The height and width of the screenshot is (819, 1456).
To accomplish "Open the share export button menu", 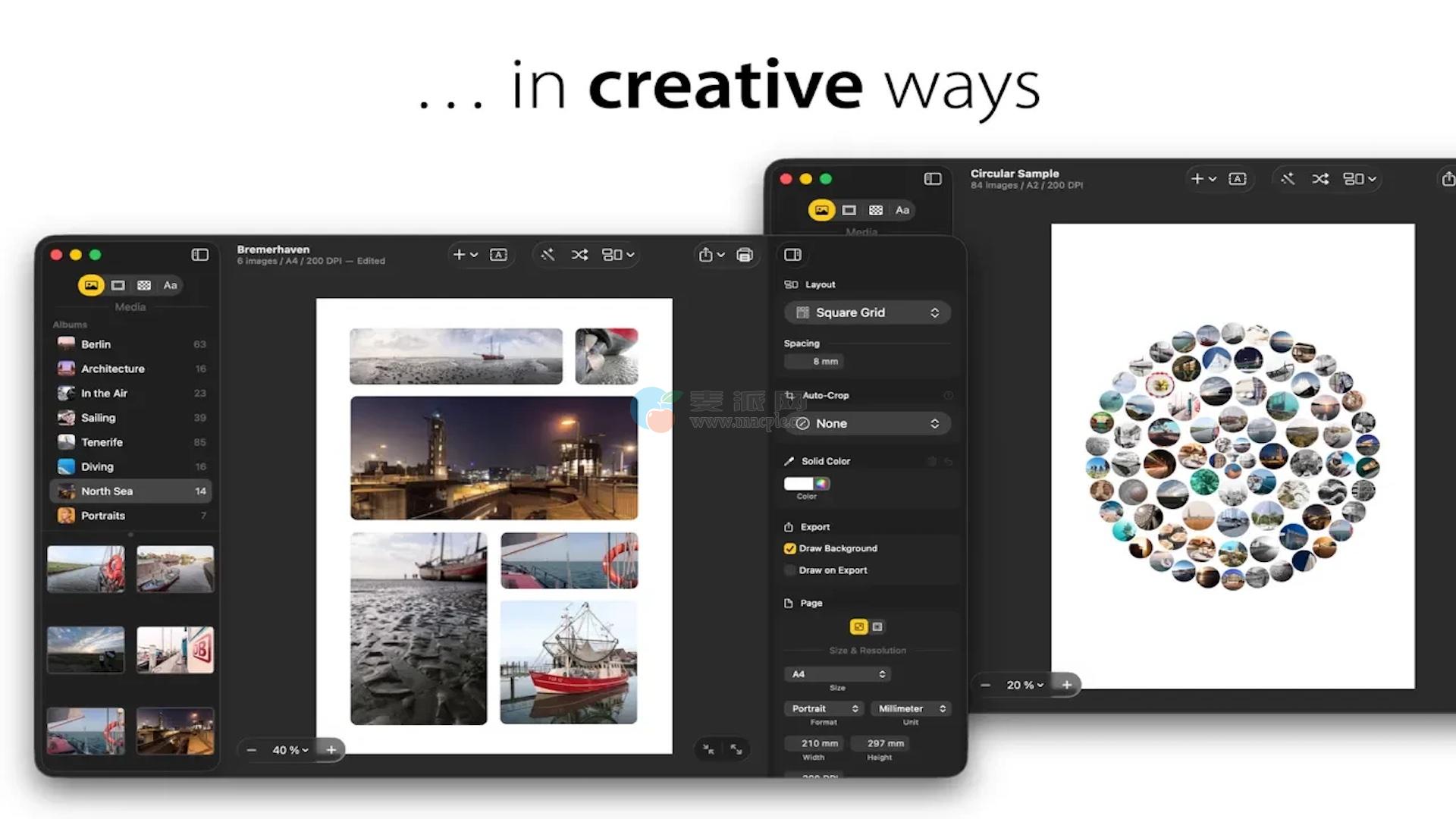I will pos(711,255).
